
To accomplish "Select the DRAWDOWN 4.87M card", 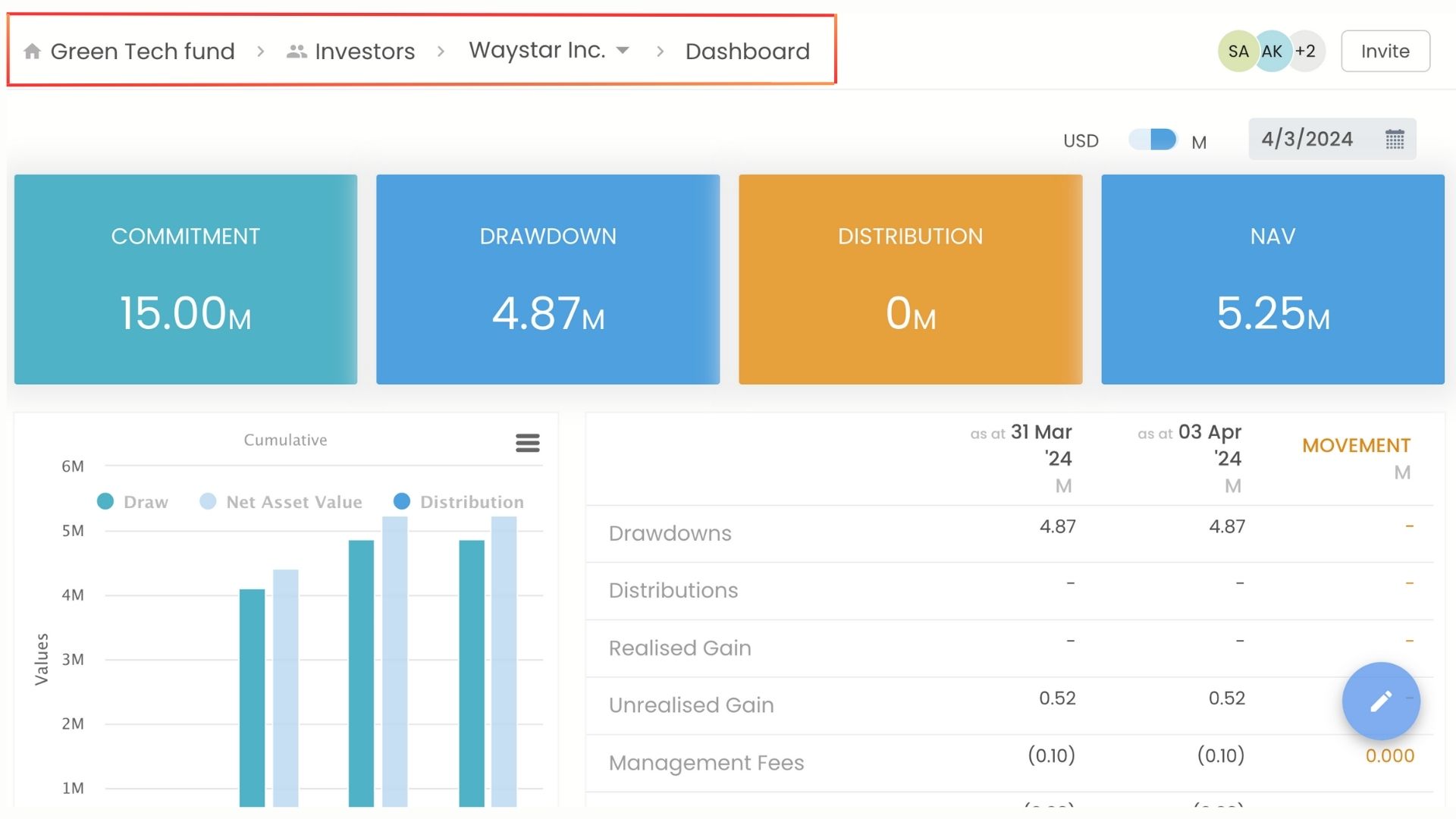I will 548,280.
